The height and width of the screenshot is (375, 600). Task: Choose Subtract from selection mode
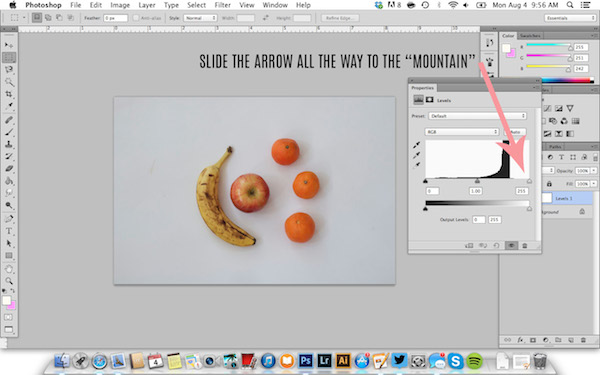(x=59, y=18)
